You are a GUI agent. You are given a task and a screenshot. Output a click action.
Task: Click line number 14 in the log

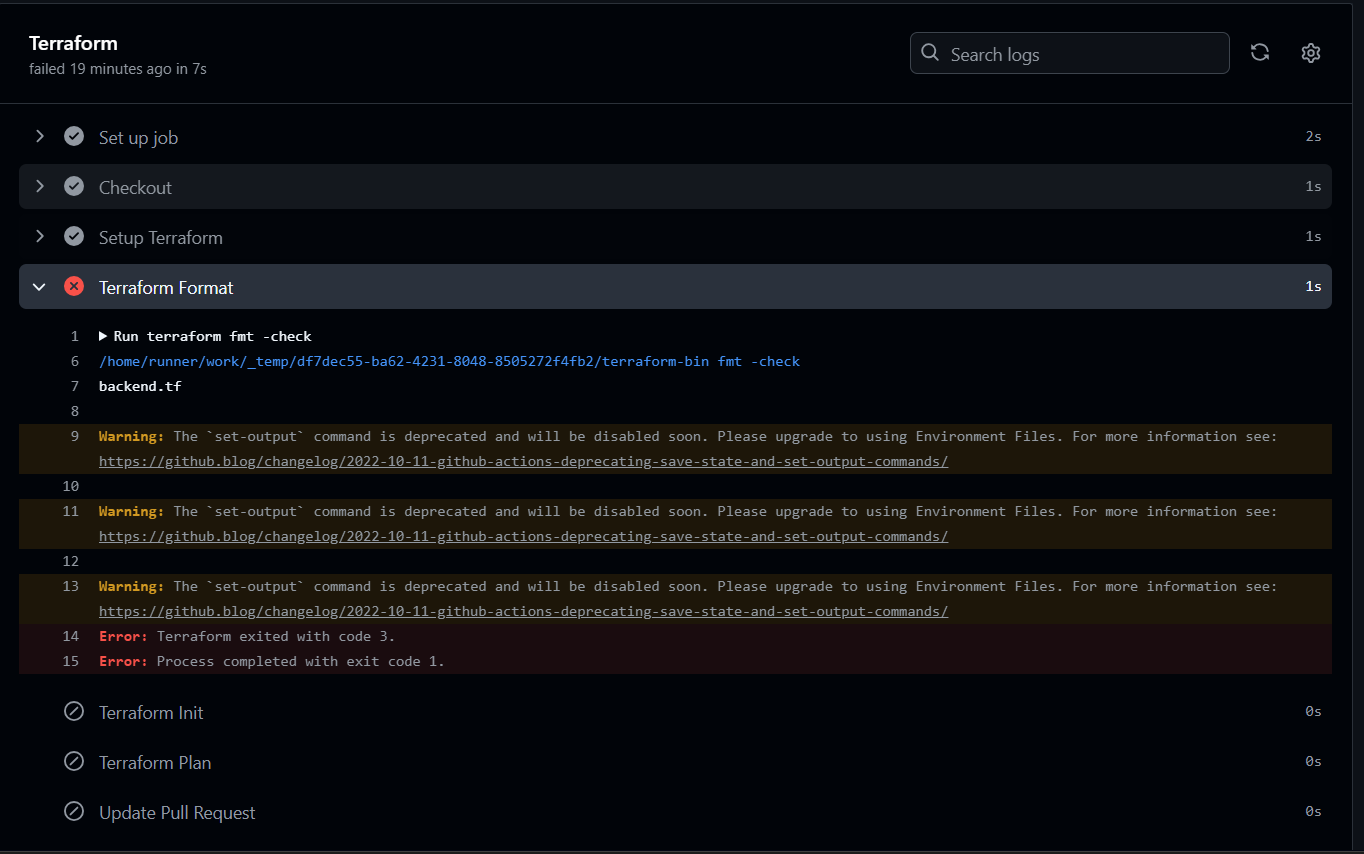coord(70,636)
